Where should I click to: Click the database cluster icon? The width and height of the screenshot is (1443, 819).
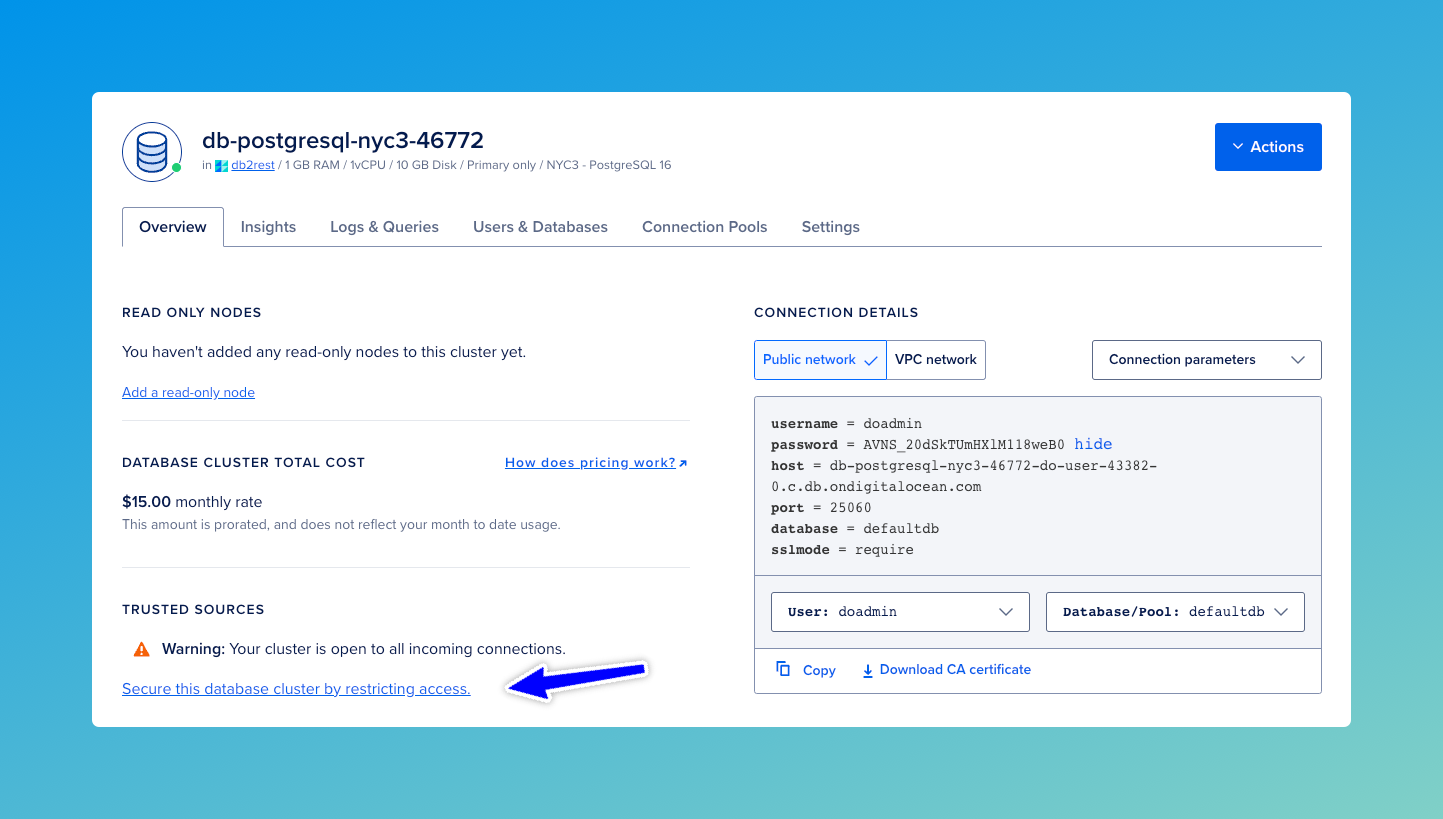point(151,152)
